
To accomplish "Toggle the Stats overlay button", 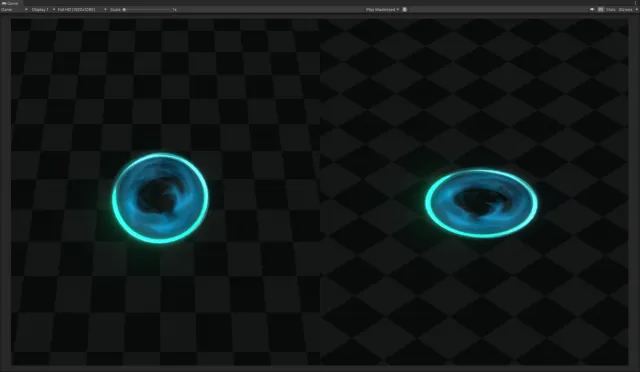I will (611, 9).
